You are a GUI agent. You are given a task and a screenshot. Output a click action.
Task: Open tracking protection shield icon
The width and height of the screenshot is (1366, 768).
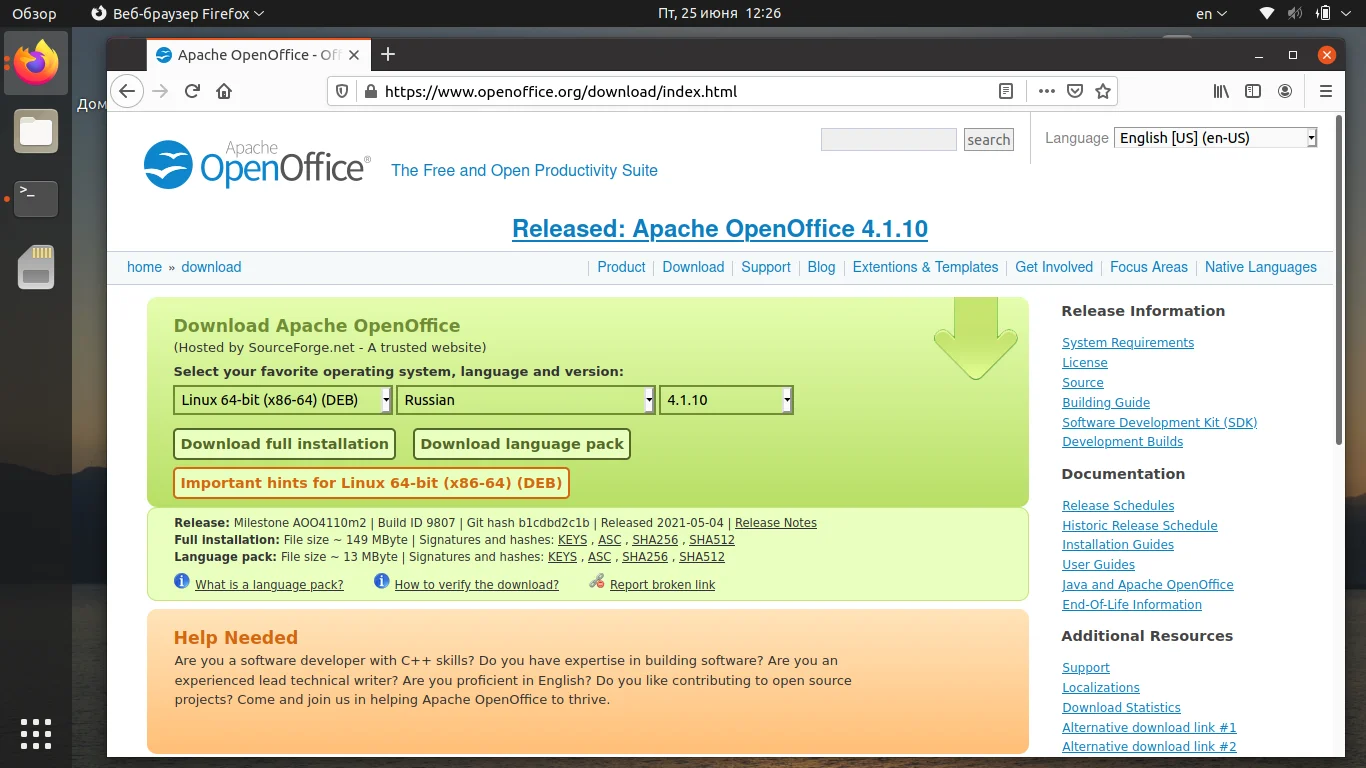tap(342, 91)
